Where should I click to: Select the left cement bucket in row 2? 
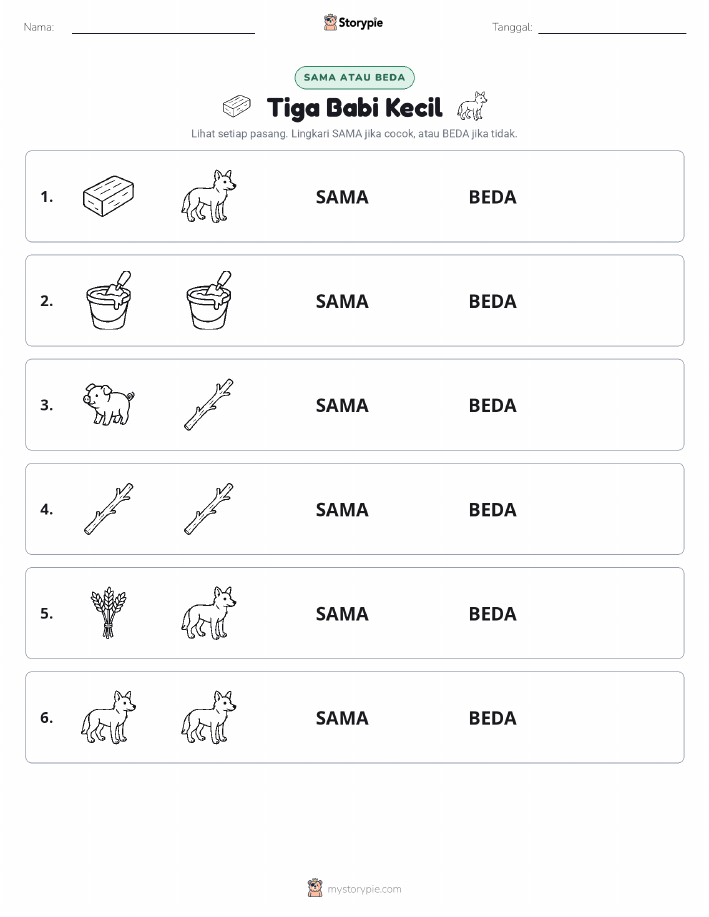(x=109, y=301)
